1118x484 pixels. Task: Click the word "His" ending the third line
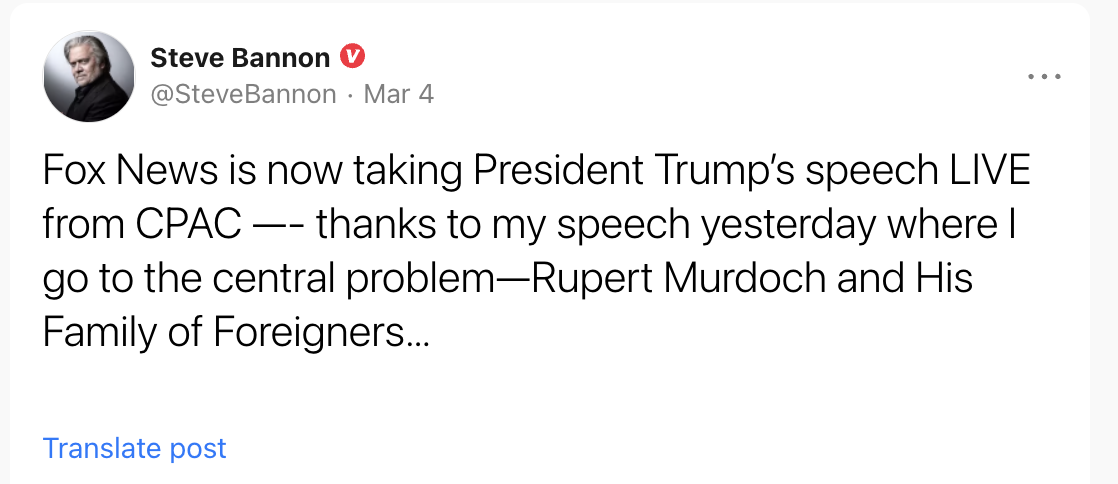point(943,279)
